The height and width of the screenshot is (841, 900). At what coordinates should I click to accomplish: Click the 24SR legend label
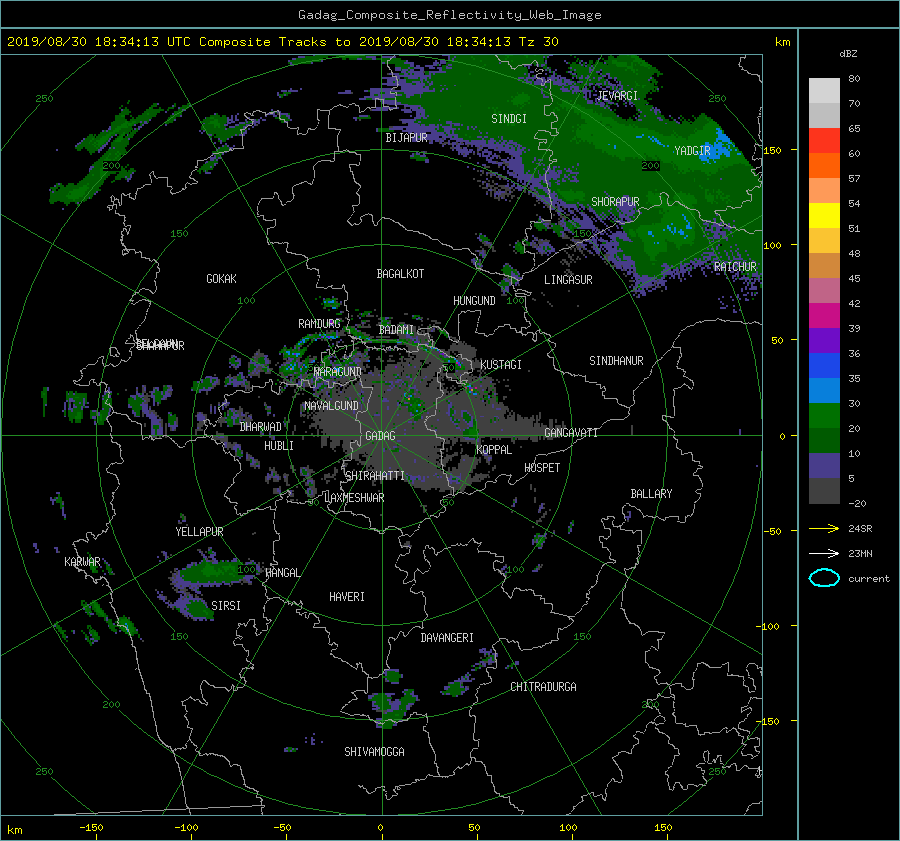pyautogui.click(x=860, y=529)
